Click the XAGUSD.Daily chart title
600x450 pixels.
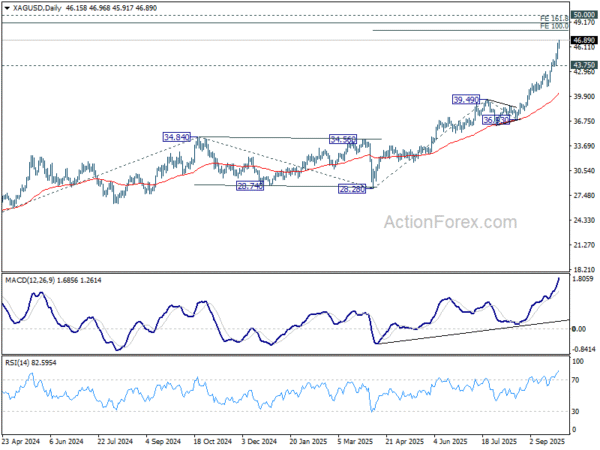point(37,8)
